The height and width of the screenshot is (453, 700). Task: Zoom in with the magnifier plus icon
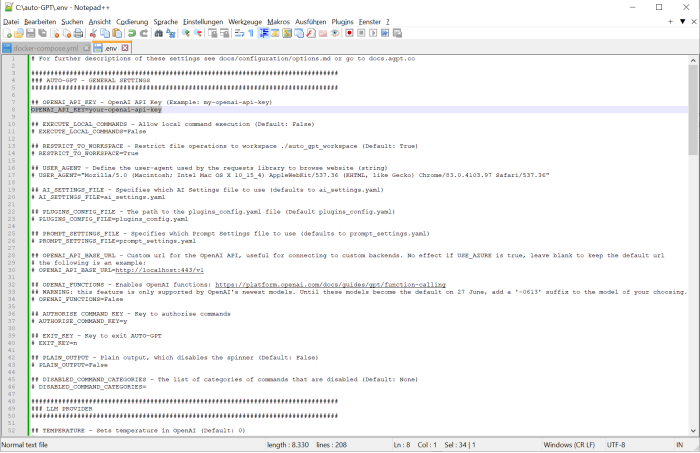[186, 33]
